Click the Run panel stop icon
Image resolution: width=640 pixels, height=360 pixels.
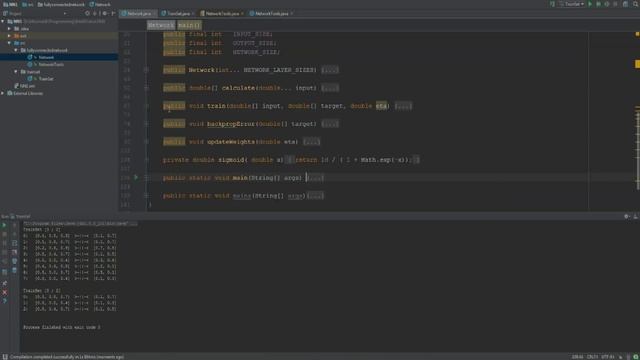pos(4,234)
